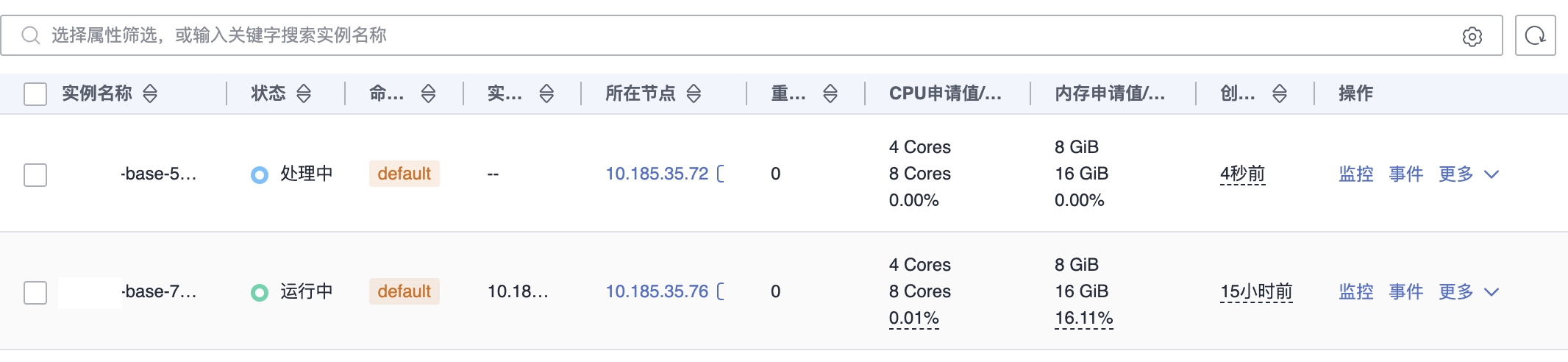The height and width of the screenshot is (362, 1568).
Task: Copy node IP 10.185.35.76 icon
Action: pyautogui.click(x=721, y=291)
